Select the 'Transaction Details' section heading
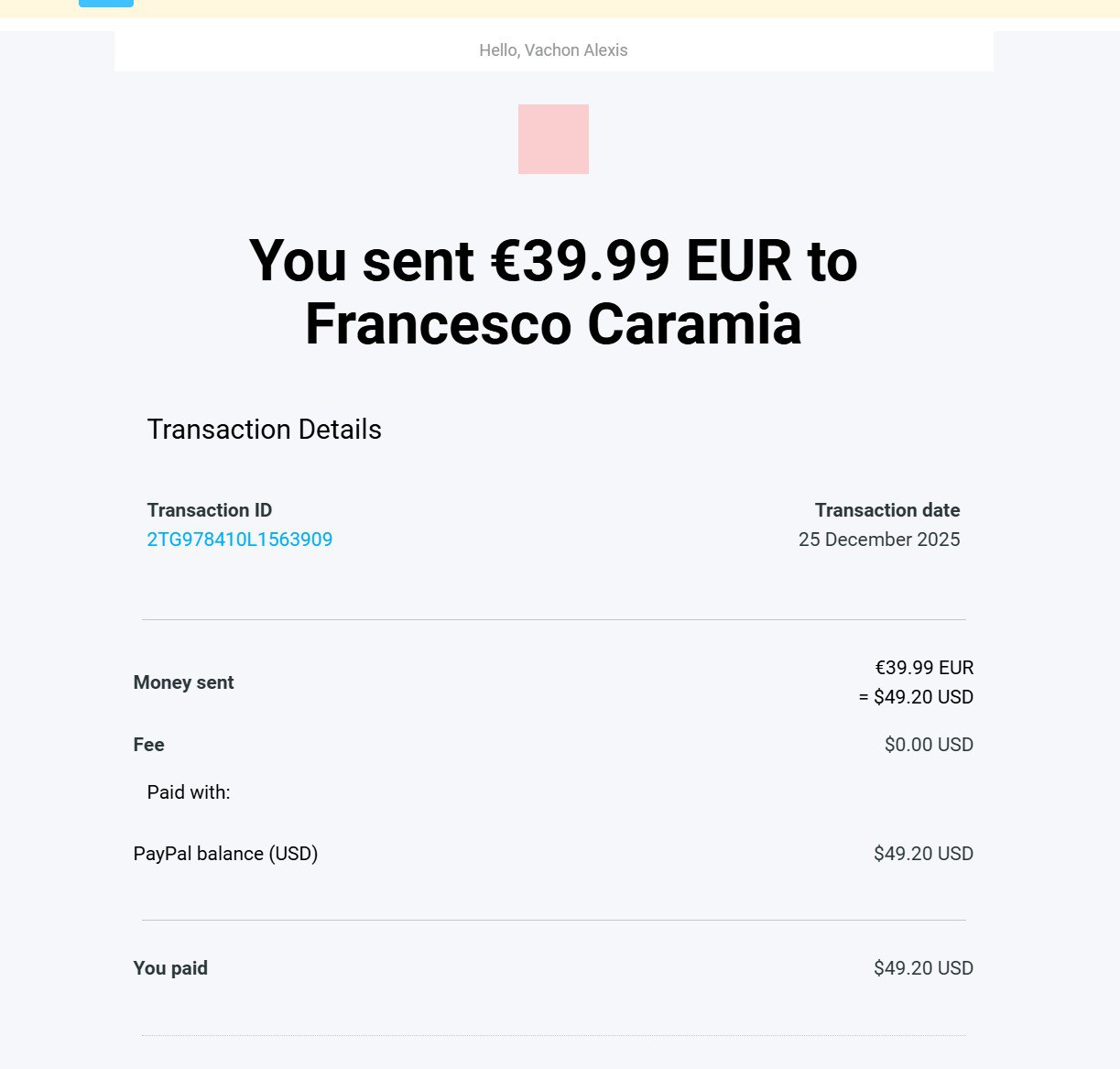This screenshot has width=1120, height=1069. (x=264, y=430)
